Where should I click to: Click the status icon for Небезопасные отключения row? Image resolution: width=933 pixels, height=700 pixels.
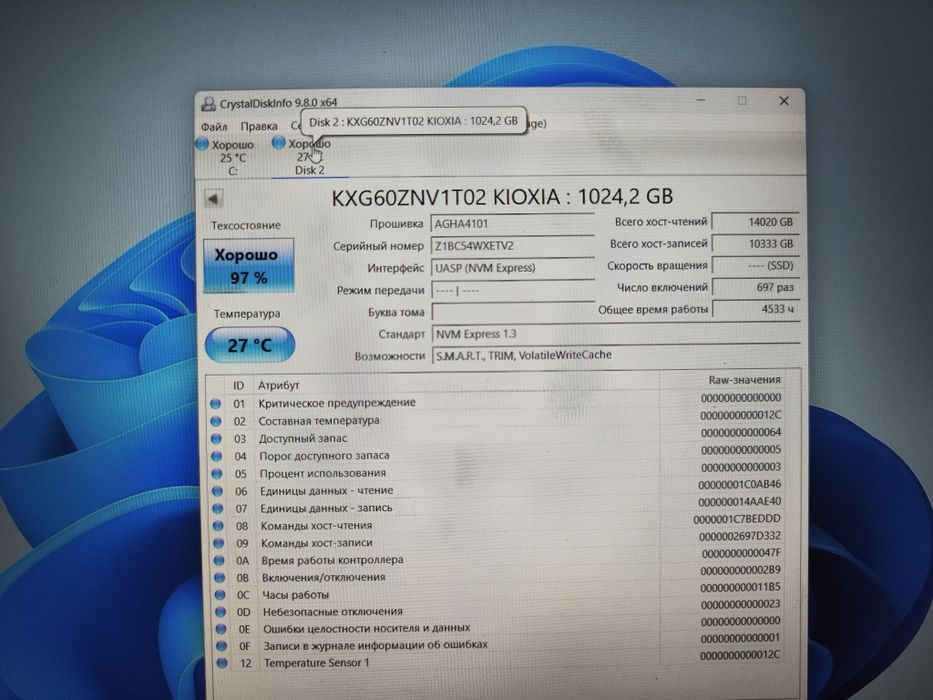(221, 612)
